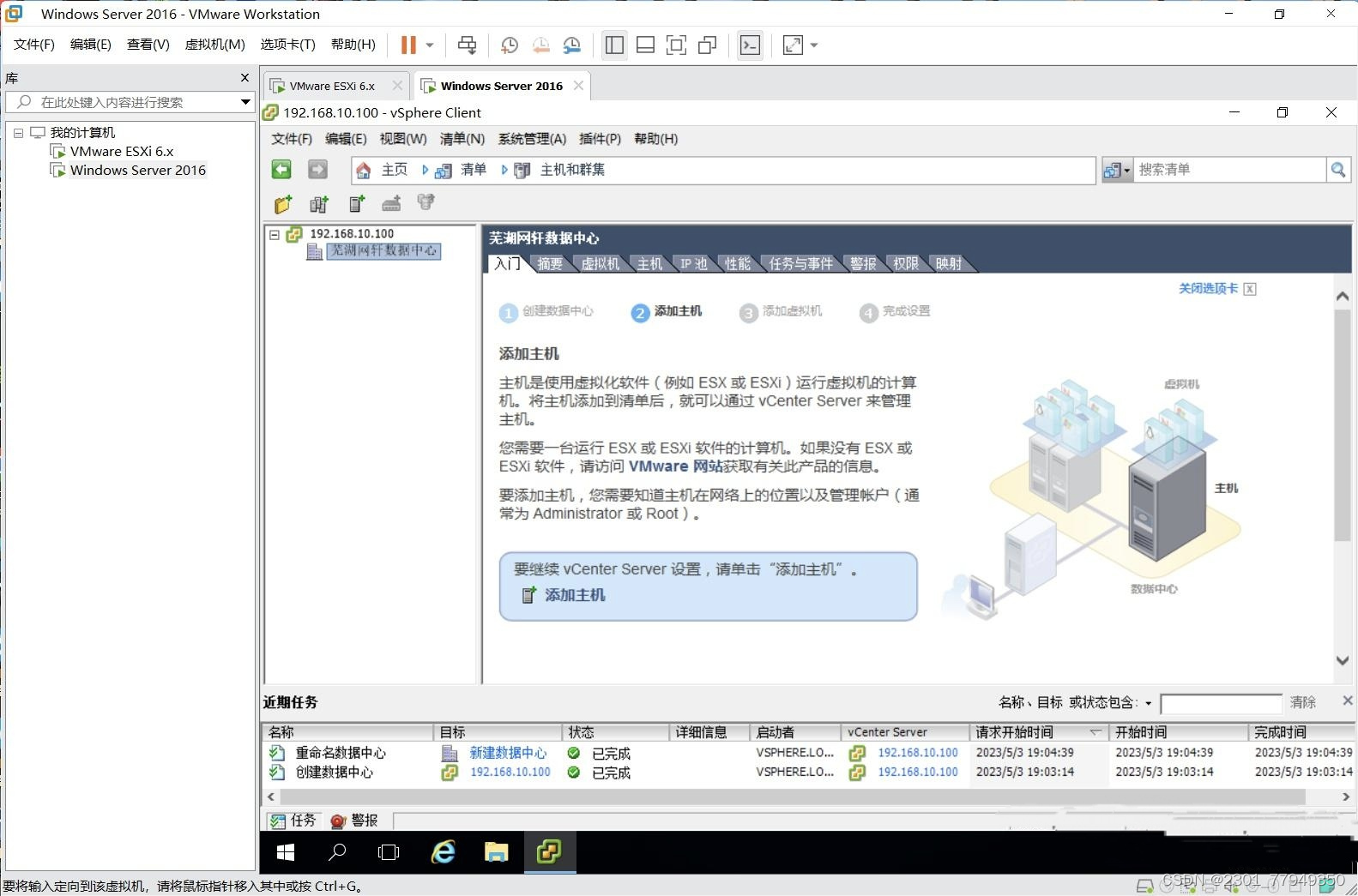Click the VMware Workstation pause button
1358x896 pixels.
pyautogui.click(x=408, y=45)
